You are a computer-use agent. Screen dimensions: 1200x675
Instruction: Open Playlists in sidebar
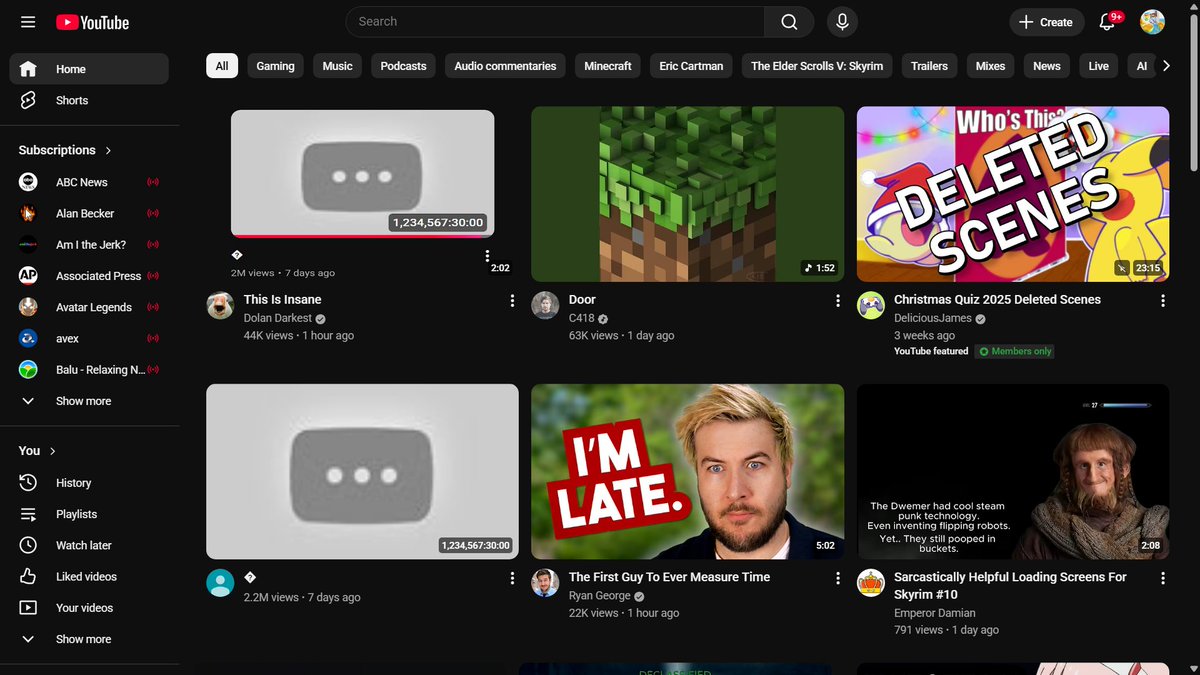89,514
